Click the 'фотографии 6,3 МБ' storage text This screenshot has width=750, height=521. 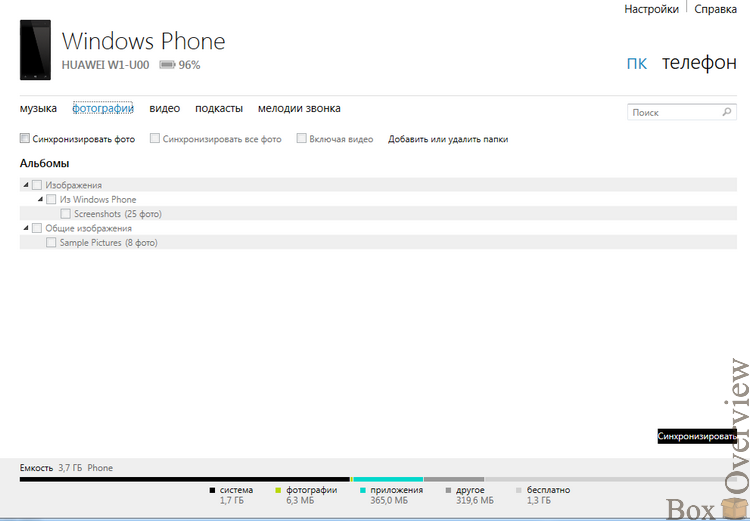pyautogui.click(x=311, y=495)
